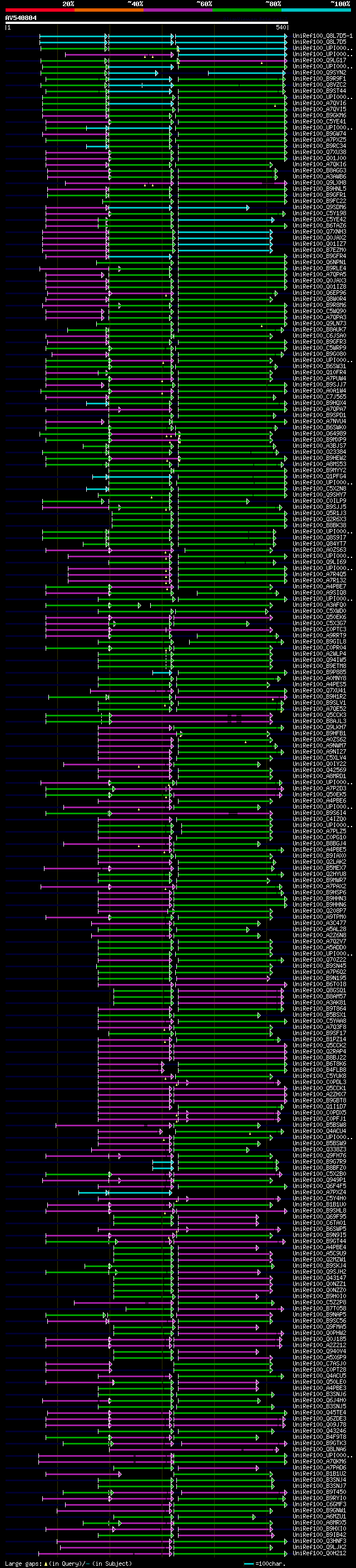
Task: Select hit label UniRef100_A7PXZ5
Action: click(319, 140)
